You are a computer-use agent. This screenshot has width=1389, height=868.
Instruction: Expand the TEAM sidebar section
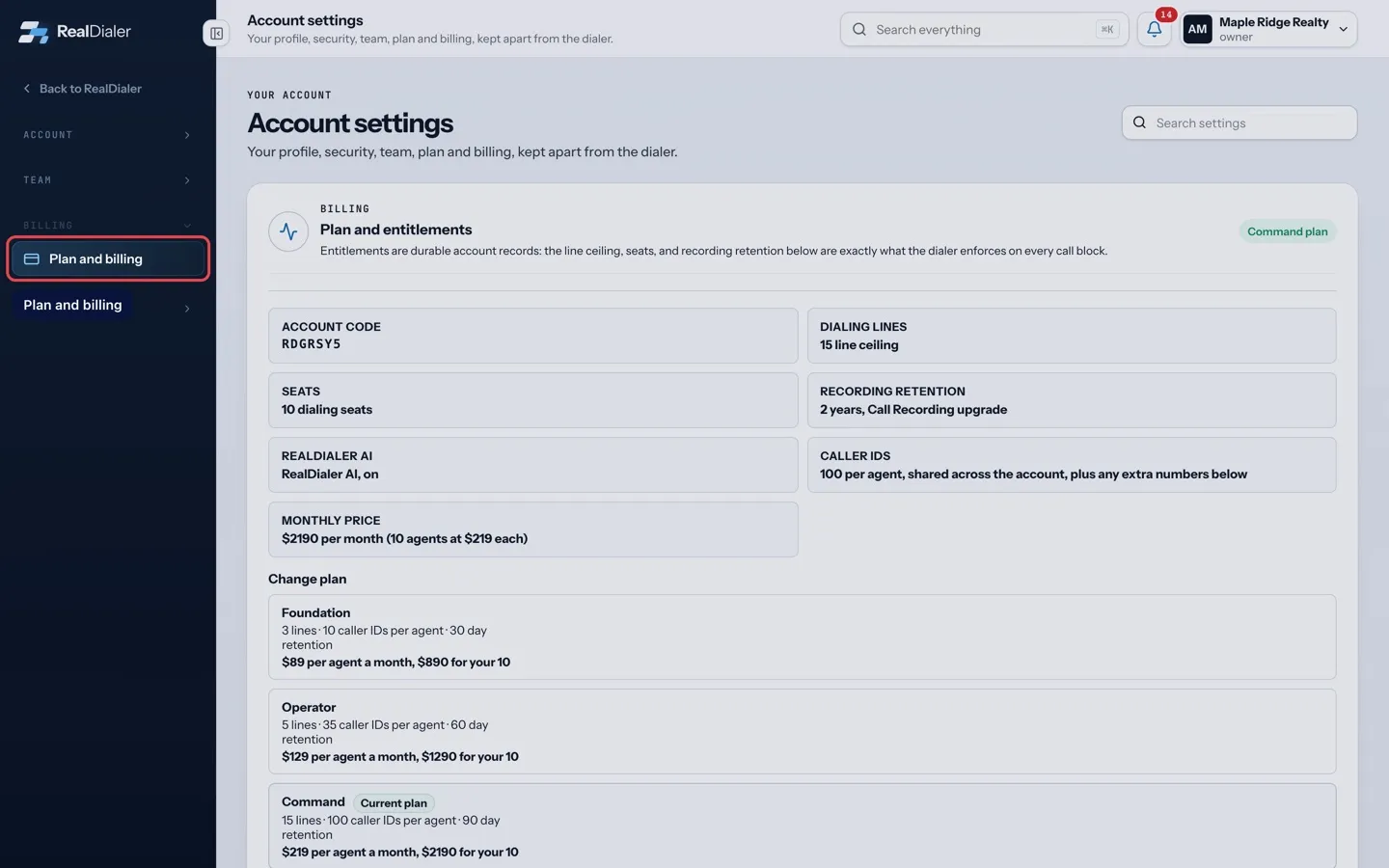pos(107,180)
